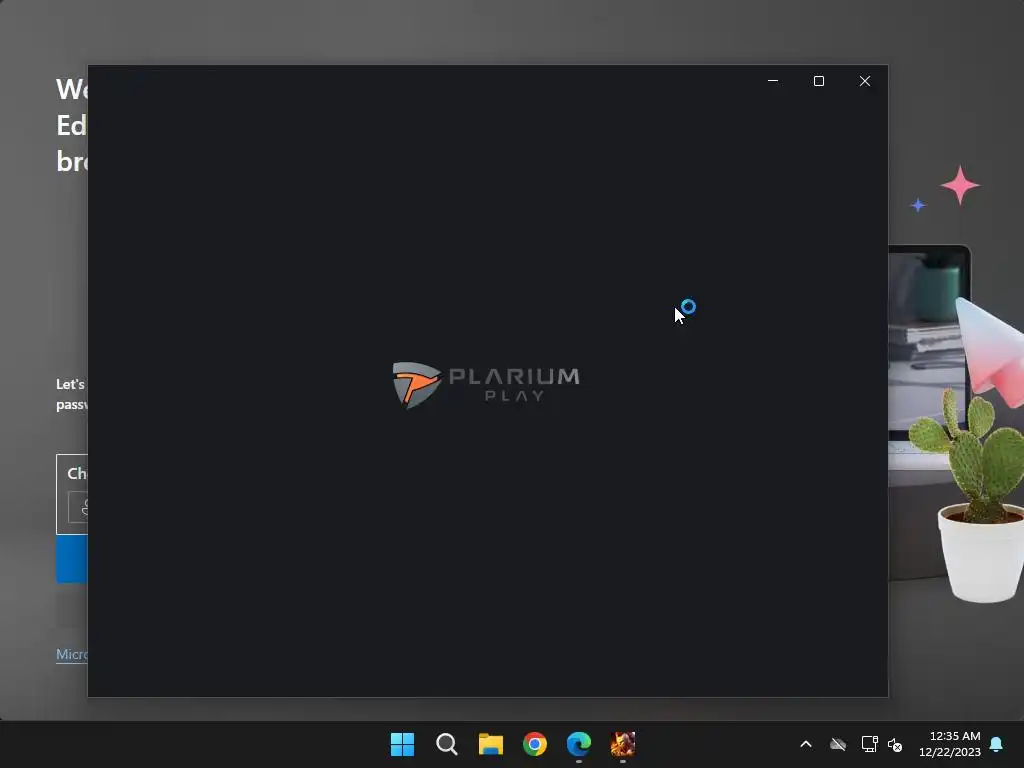Open muted volume tray icon

pyautogui.click(x=895, y=744)
